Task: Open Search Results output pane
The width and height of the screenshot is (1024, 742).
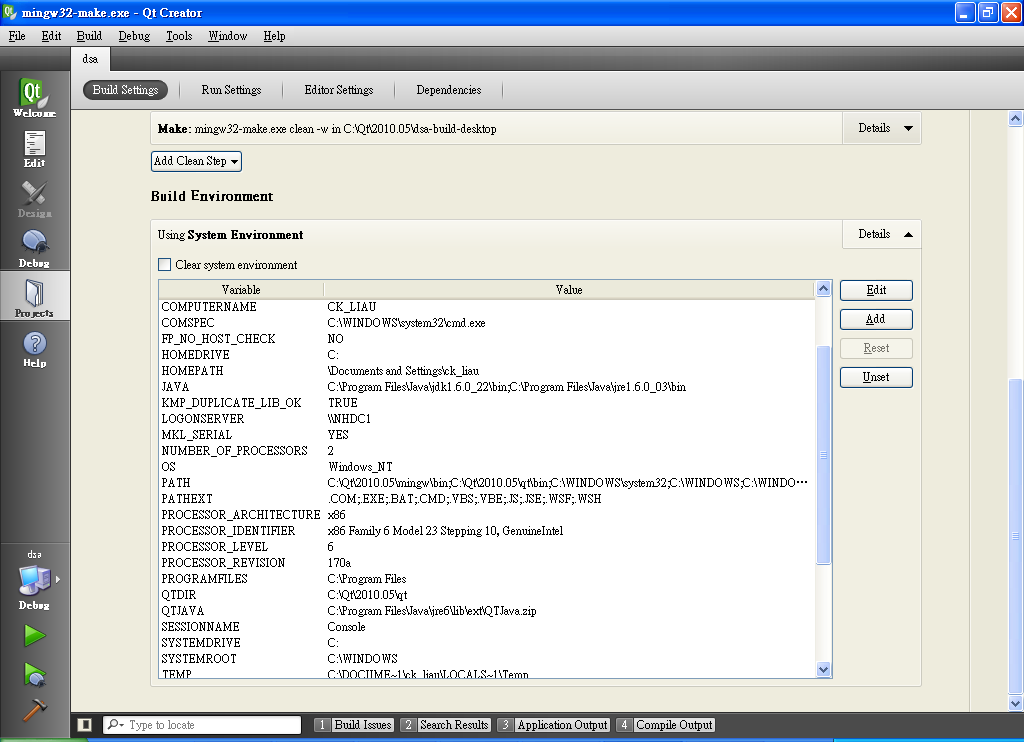Action: coord(445,724)
